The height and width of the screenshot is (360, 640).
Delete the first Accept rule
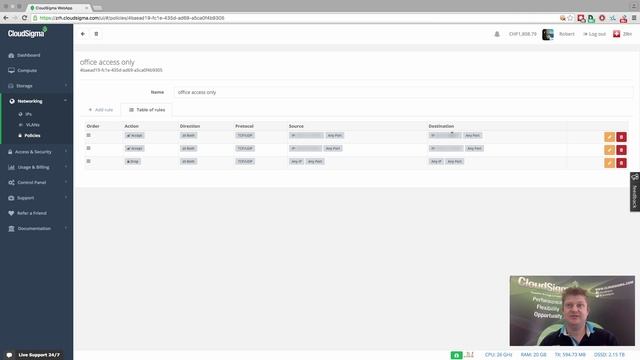[x=621, y=137]
